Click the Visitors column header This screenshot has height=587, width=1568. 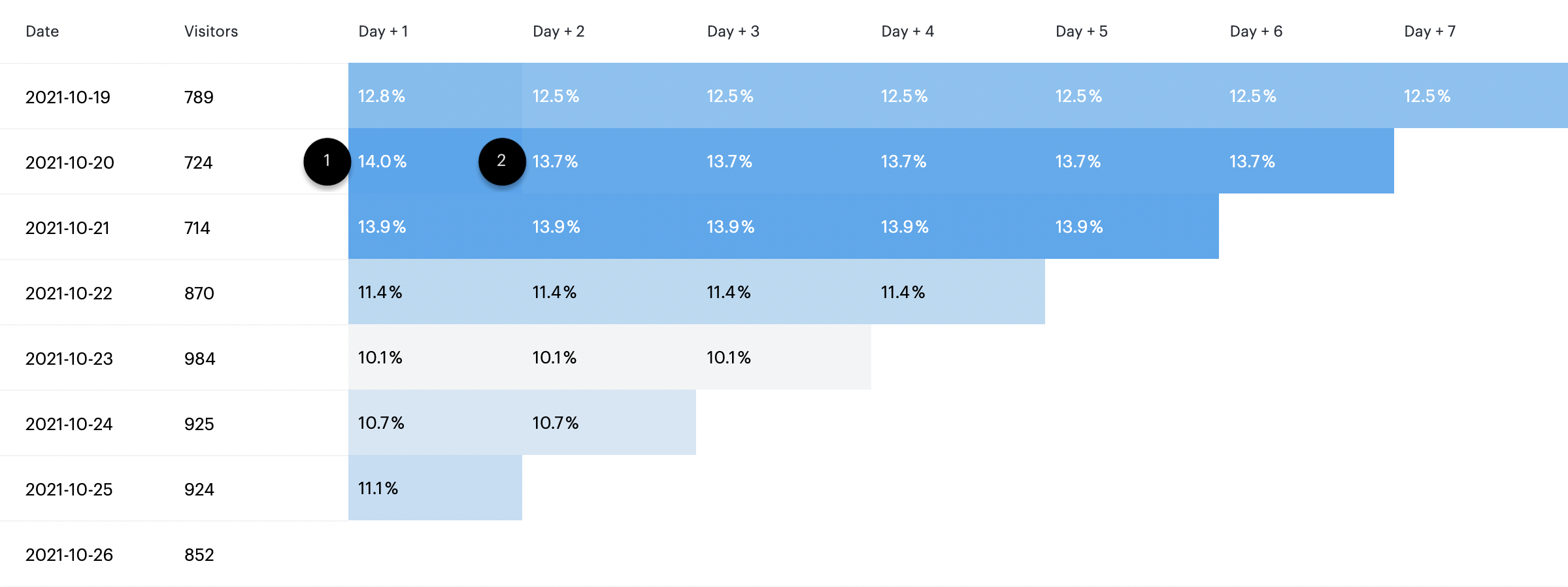(210, 31)
